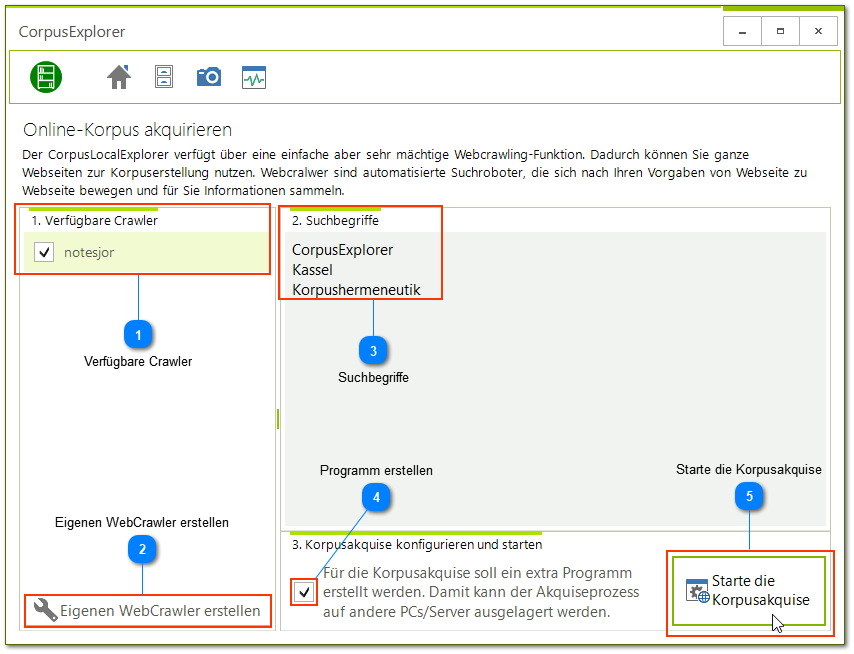Start acquisition with Starte die Korpusakquise
Image resolution: width=854 pixels, height=654 pixels.
(x=749, y=591)
